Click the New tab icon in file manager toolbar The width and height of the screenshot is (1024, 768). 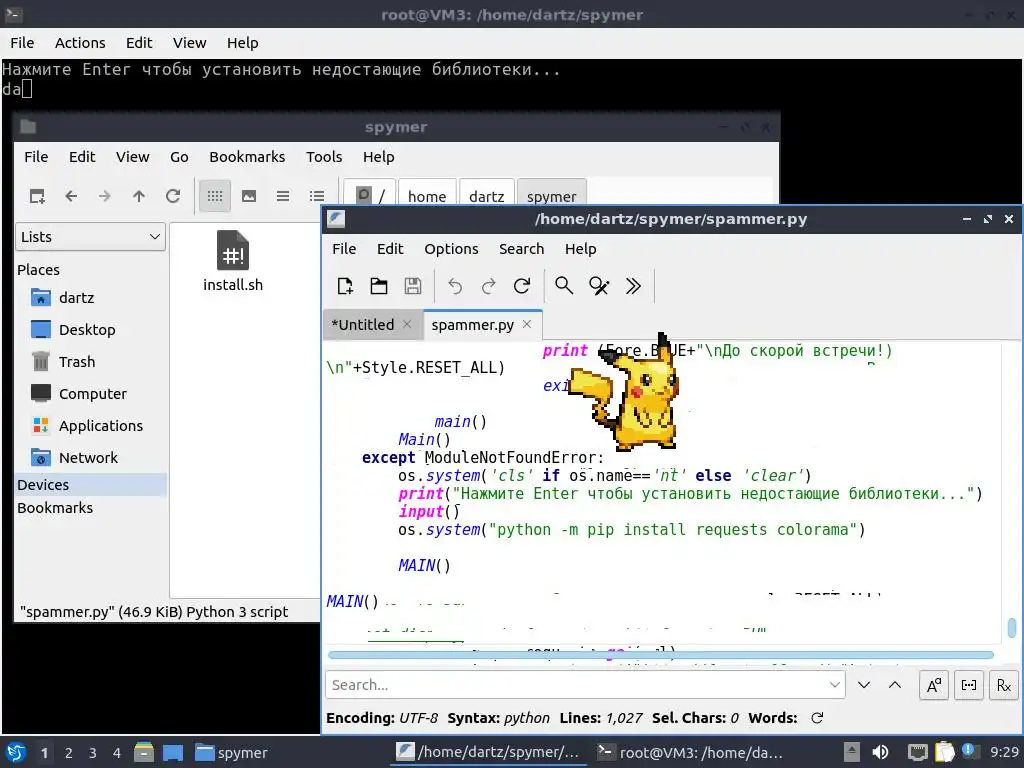point(37,196)
